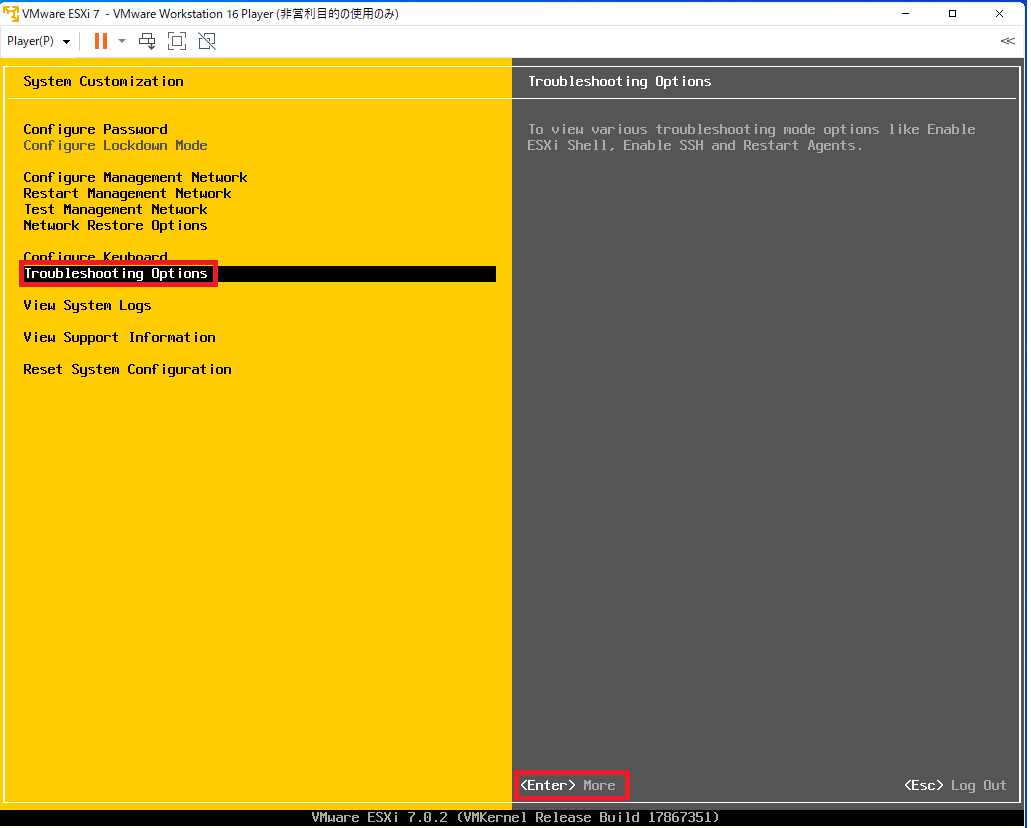Select Configure Password

[95, 129]
